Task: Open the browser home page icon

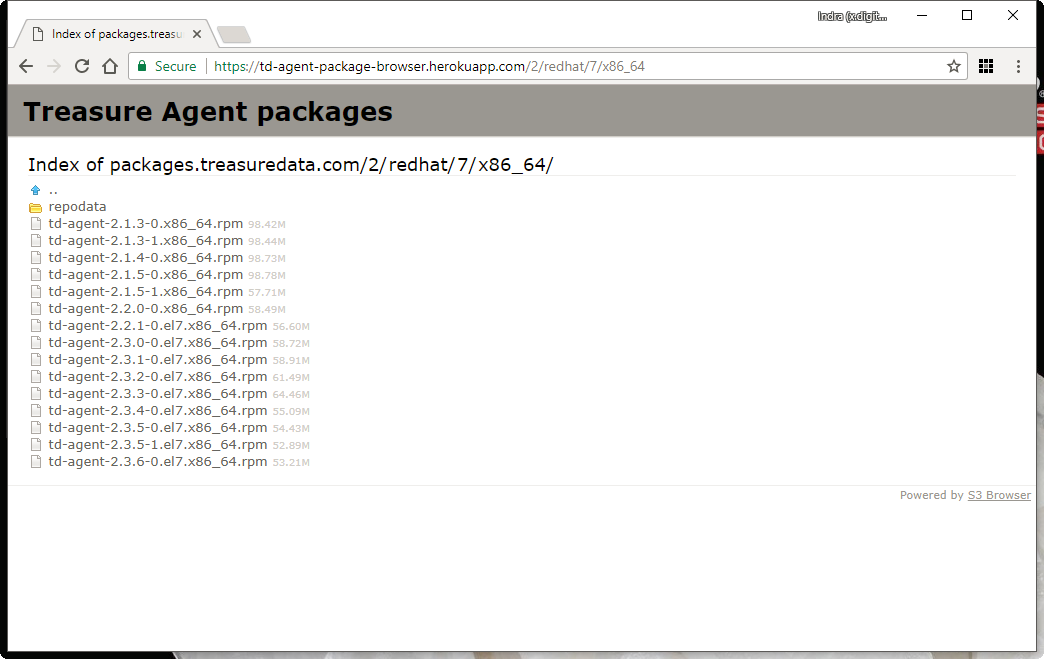Action: [x=110, y=66]
